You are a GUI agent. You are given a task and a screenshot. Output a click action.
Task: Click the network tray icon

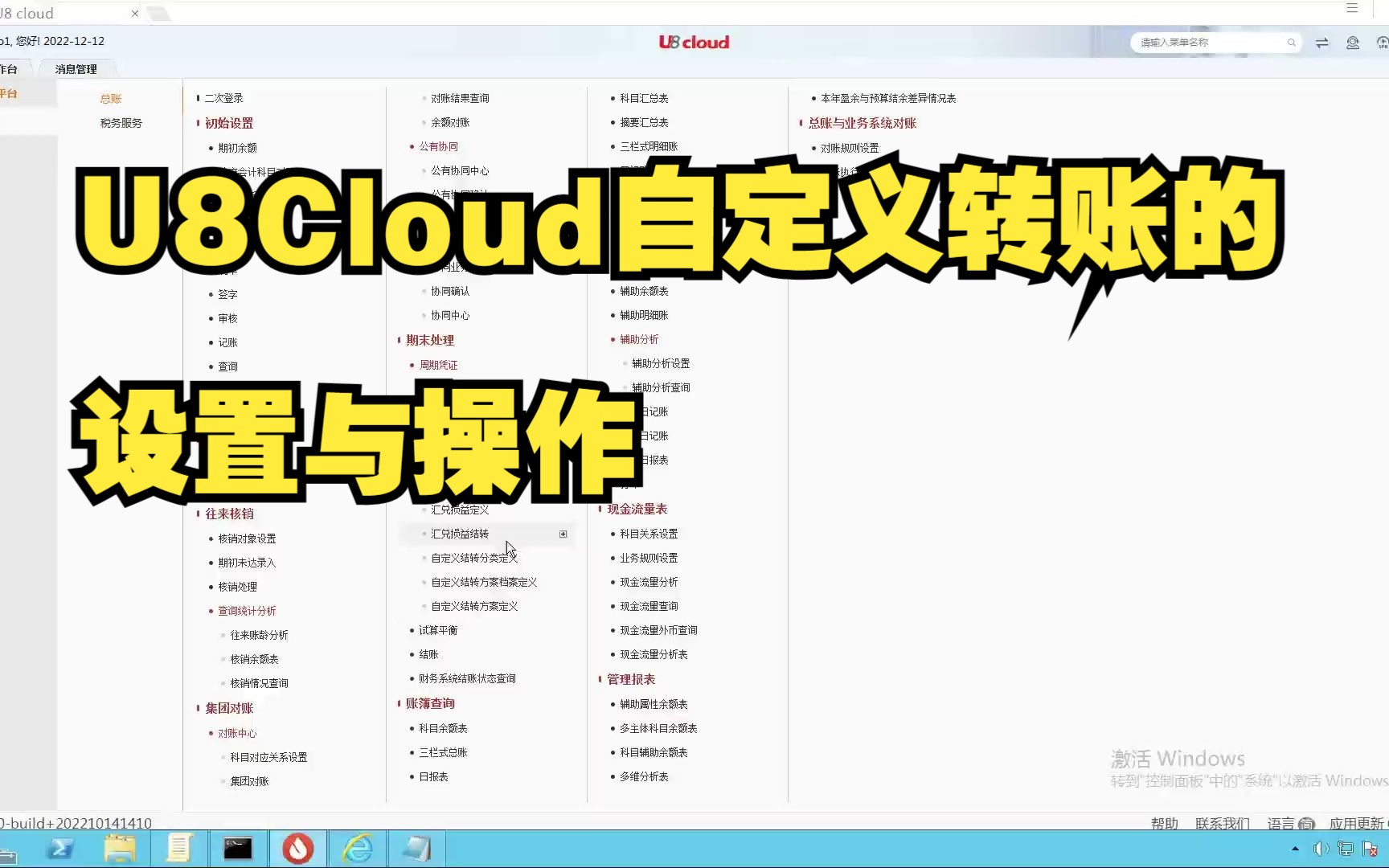tap(1345, 849)
